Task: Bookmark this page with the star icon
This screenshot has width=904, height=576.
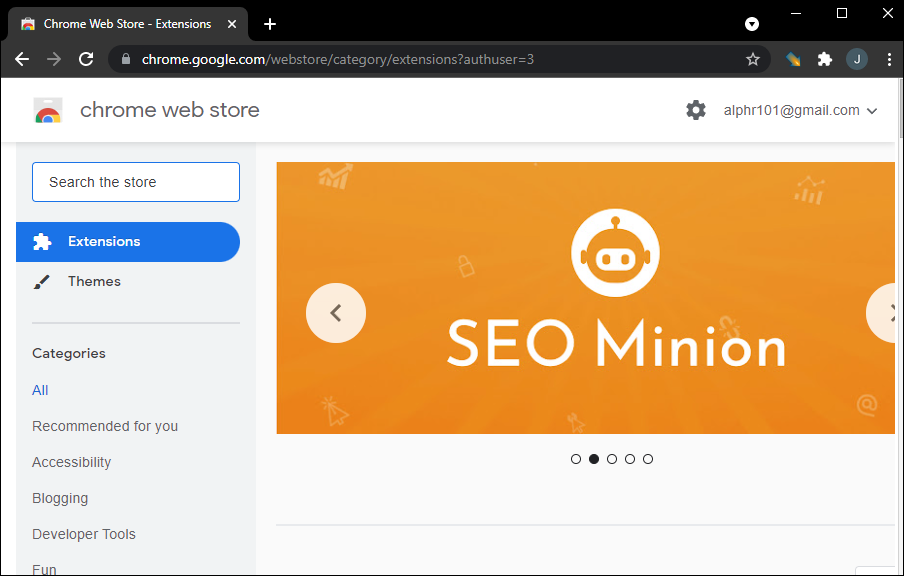Action: (x=752, y=59)
